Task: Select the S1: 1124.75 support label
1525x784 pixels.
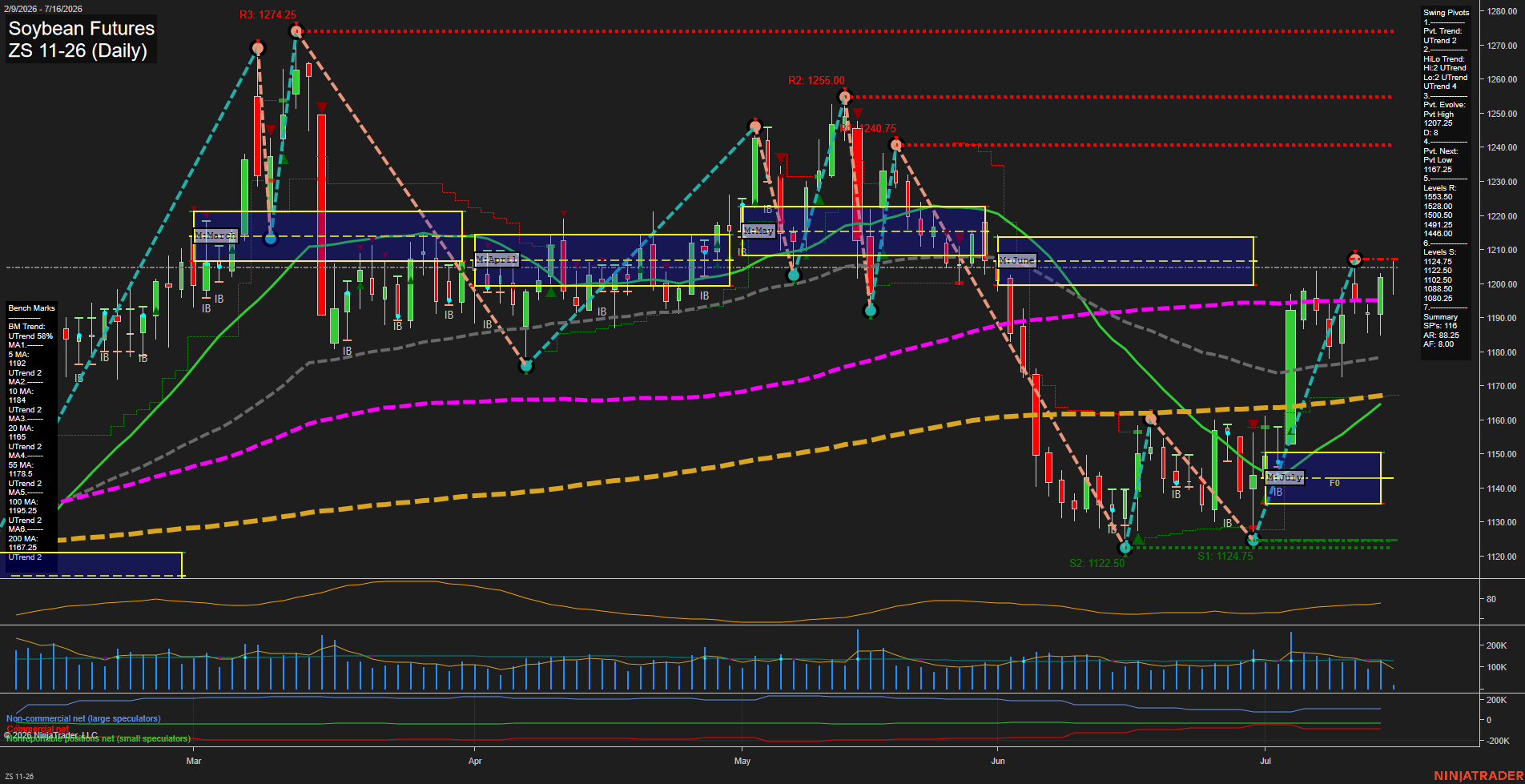Action: tap(1225, 556)
